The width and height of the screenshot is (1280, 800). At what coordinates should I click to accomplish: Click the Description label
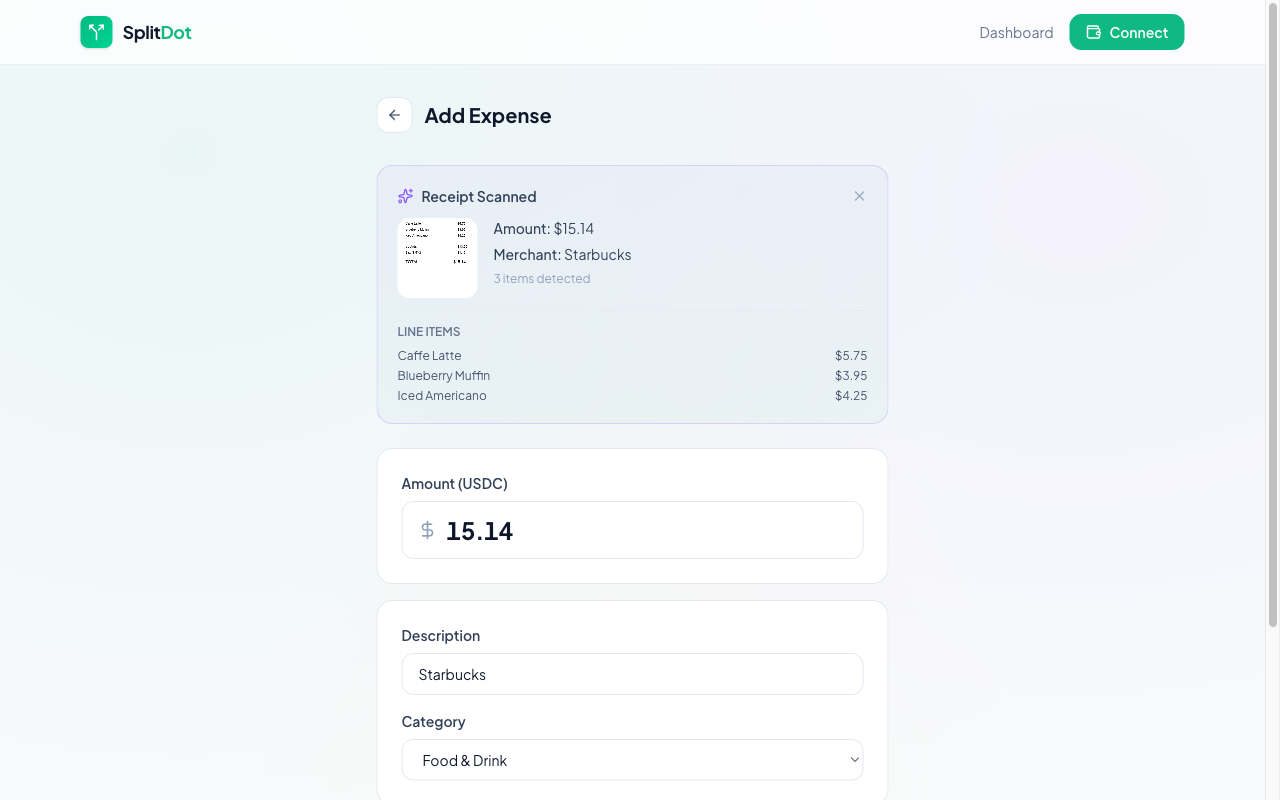click(440, 636)
